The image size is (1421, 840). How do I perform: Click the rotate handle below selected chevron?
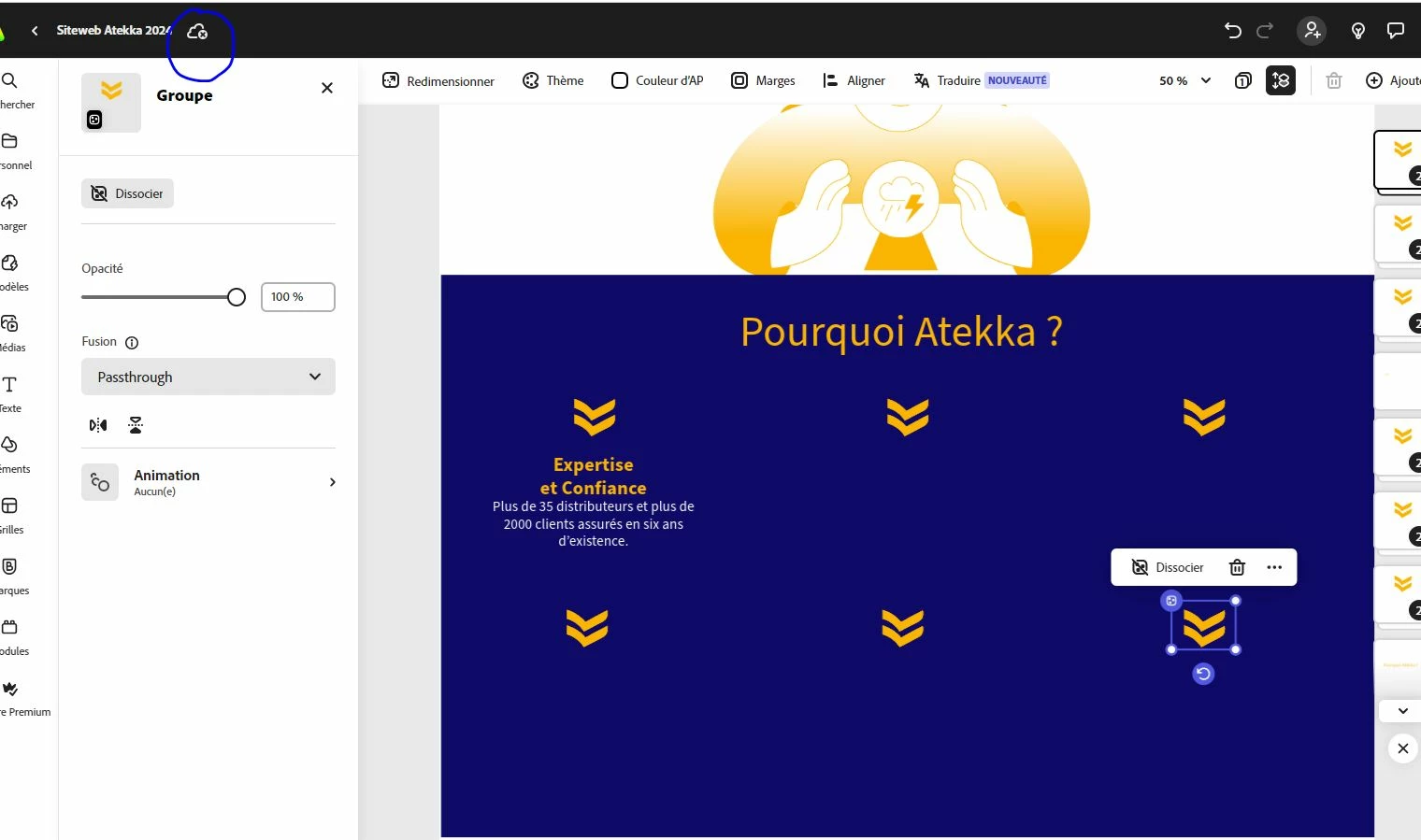click(x=1203, y=674)
